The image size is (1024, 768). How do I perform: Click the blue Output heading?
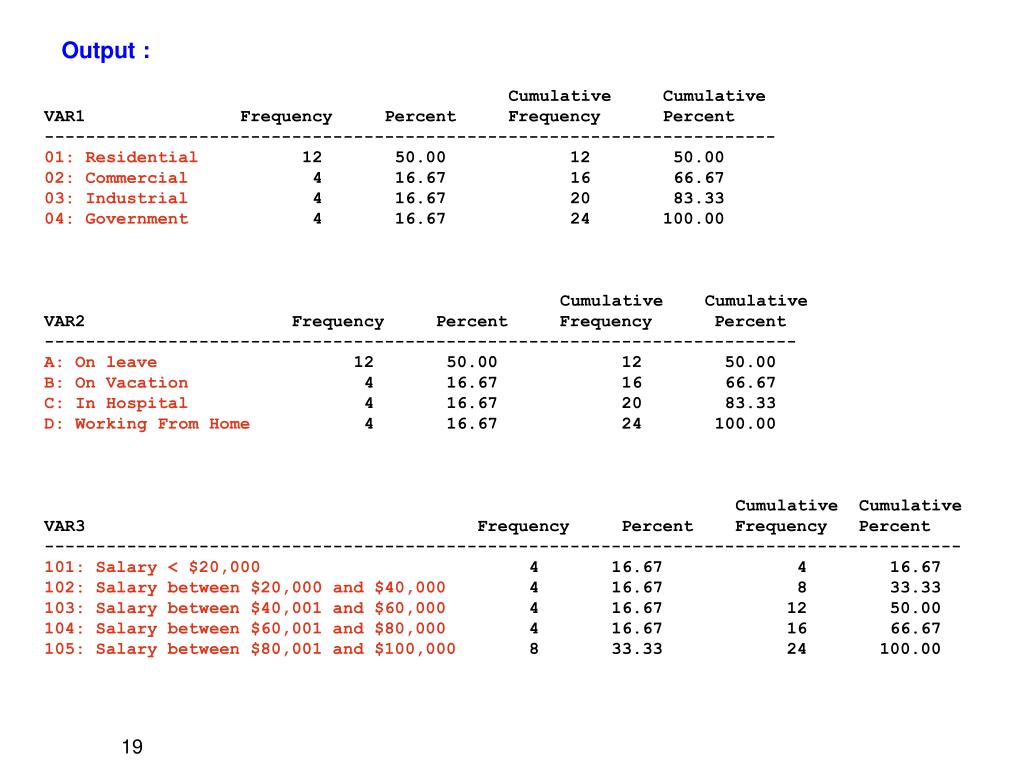[x=106, y=51]
